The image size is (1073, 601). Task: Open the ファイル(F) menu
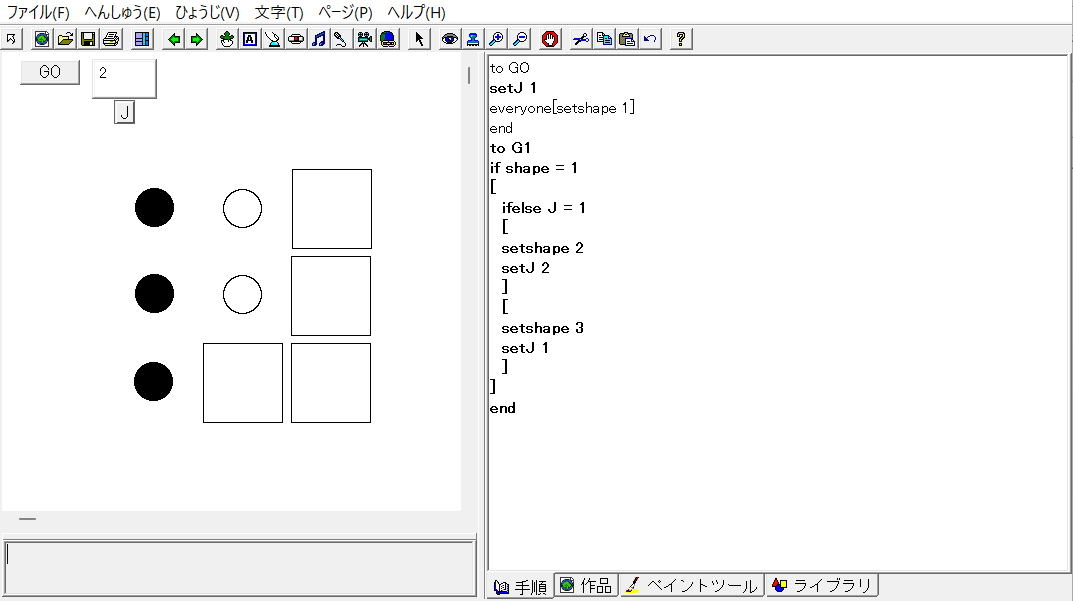tap(38, 12)
